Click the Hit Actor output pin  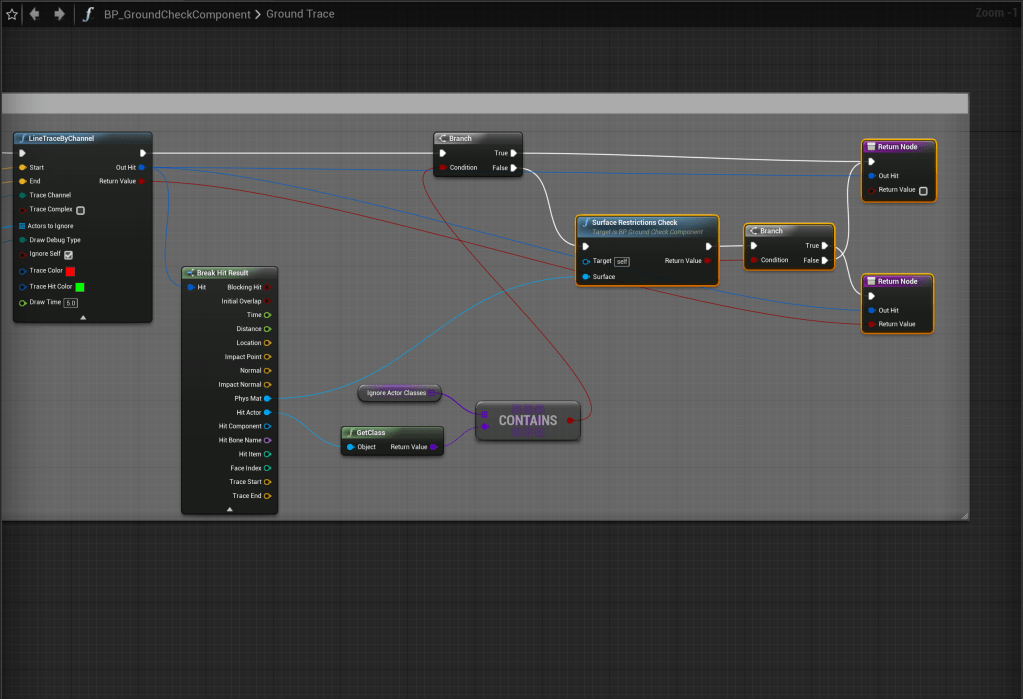click(x=267, y=412)
